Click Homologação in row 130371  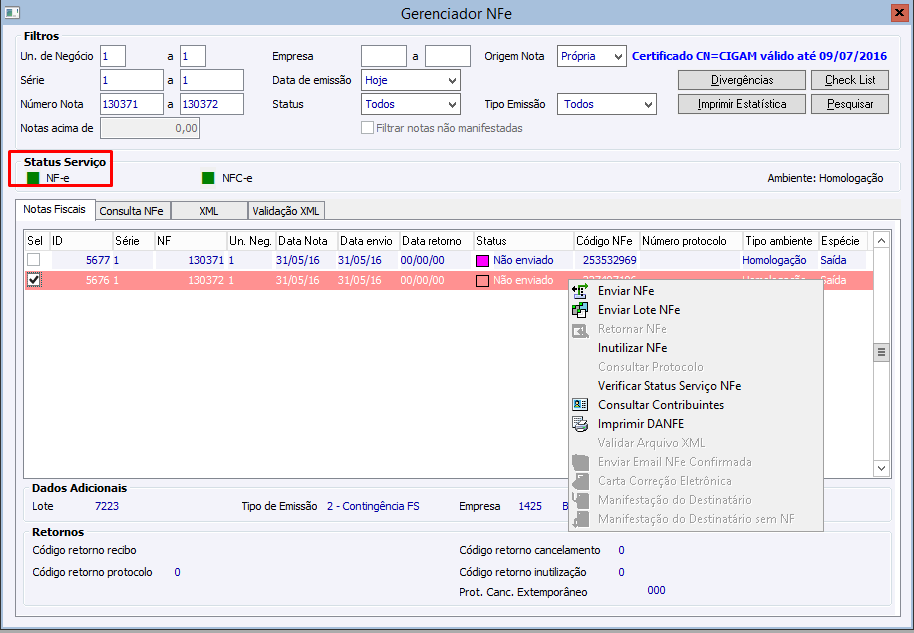(x=774, y=261)
